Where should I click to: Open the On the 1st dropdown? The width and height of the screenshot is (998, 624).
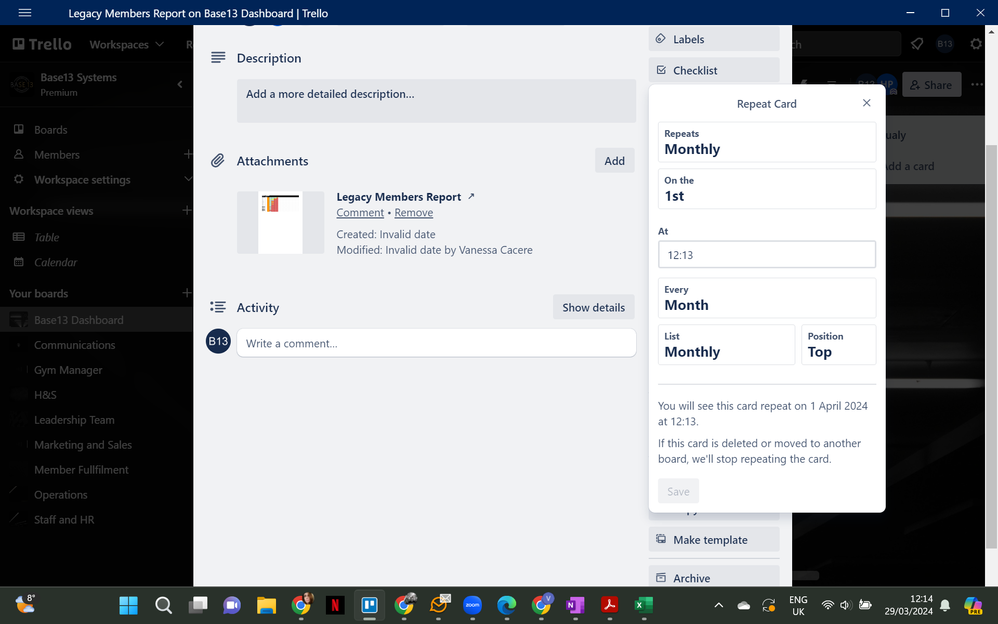766,188
